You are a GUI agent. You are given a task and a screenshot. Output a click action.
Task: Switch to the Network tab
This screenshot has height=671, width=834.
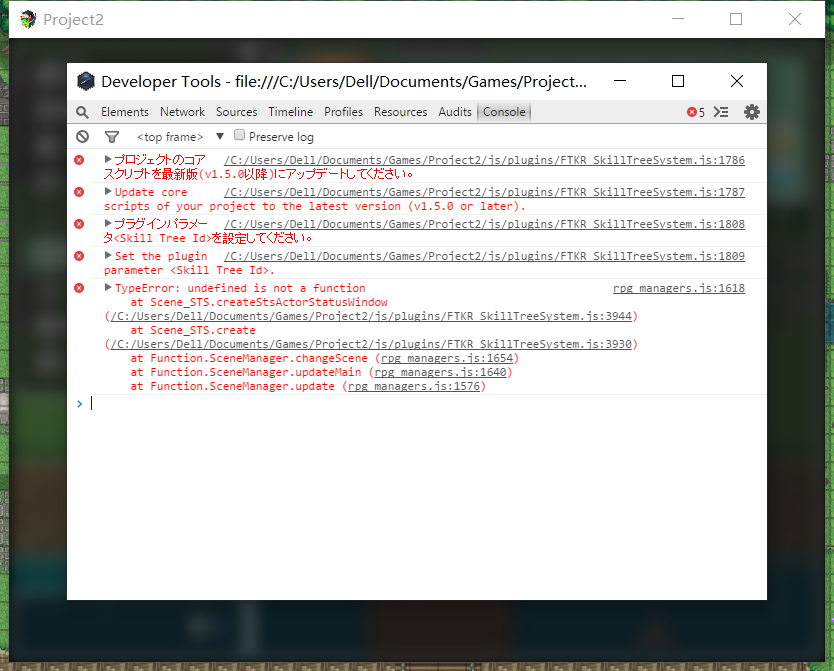click(x=182, y=112)
